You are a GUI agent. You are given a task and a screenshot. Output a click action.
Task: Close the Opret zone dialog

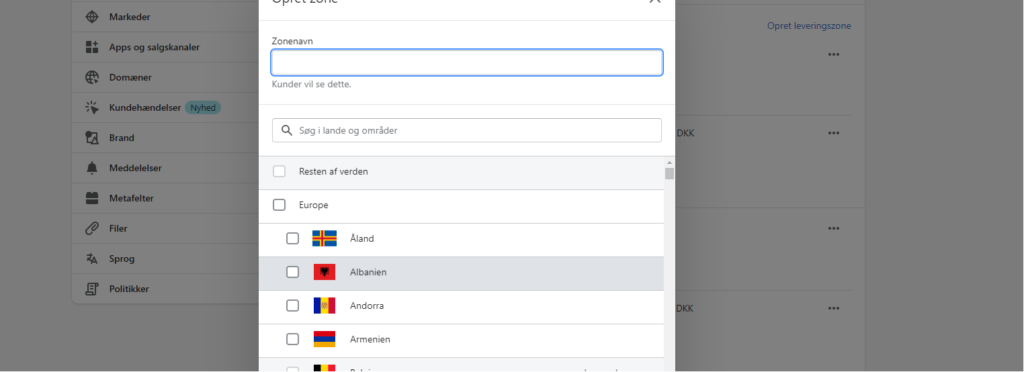pyautogui.click(x=654, y=1)
